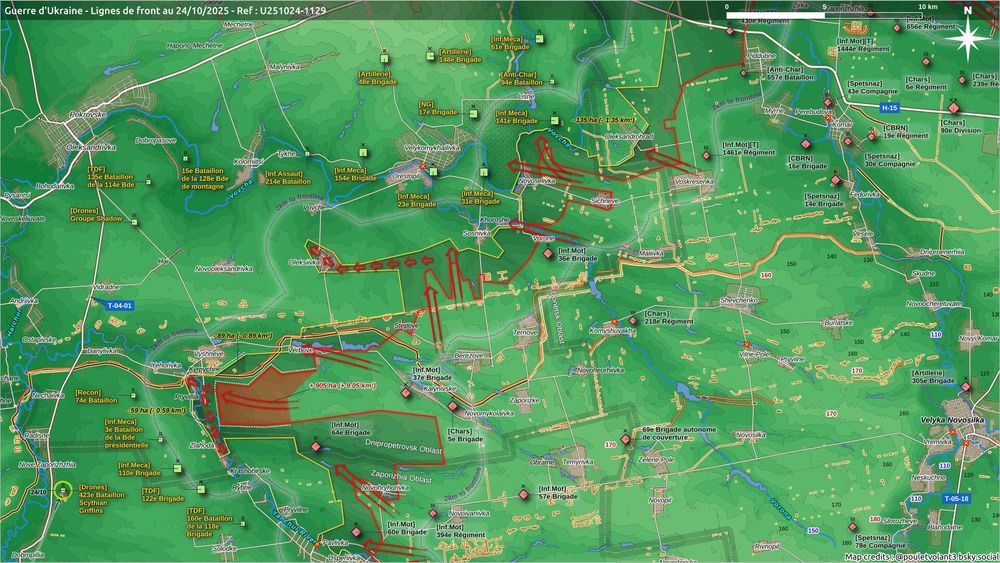Click the 57e Brigade Inf.Mot diamond marker
This screenshot has height=563, width=1000.
(524, 494)
